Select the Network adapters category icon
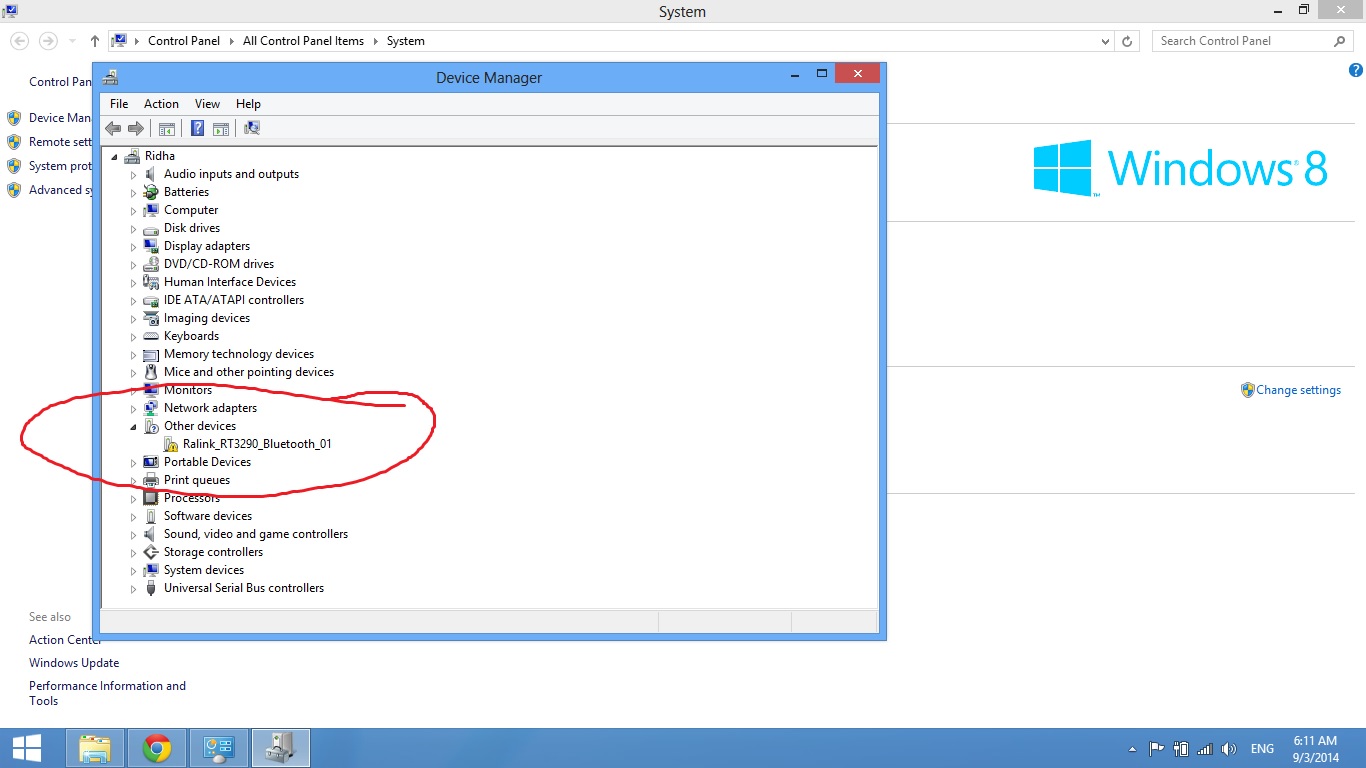 coord(151,408)
